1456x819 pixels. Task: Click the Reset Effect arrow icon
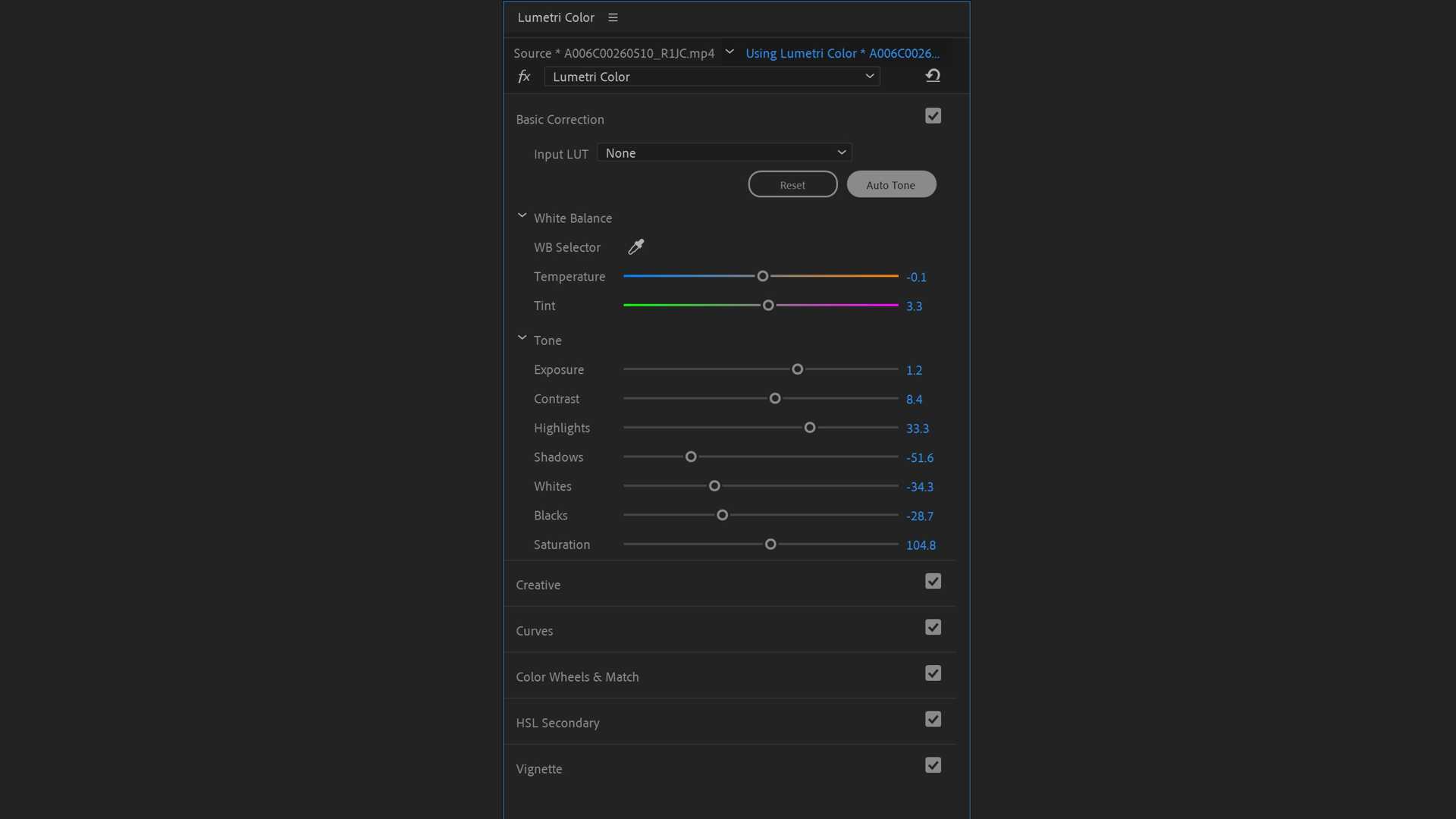click(933, 75)
